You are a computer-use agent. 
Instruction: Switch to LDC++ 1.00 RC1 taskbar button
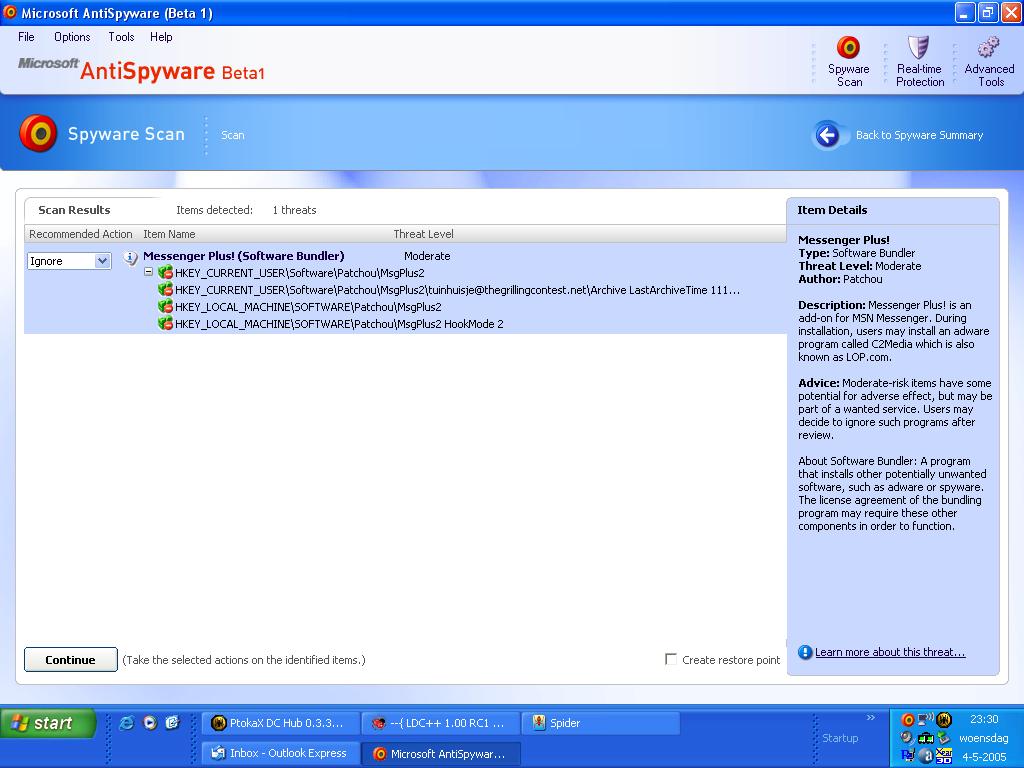[441, 723]
